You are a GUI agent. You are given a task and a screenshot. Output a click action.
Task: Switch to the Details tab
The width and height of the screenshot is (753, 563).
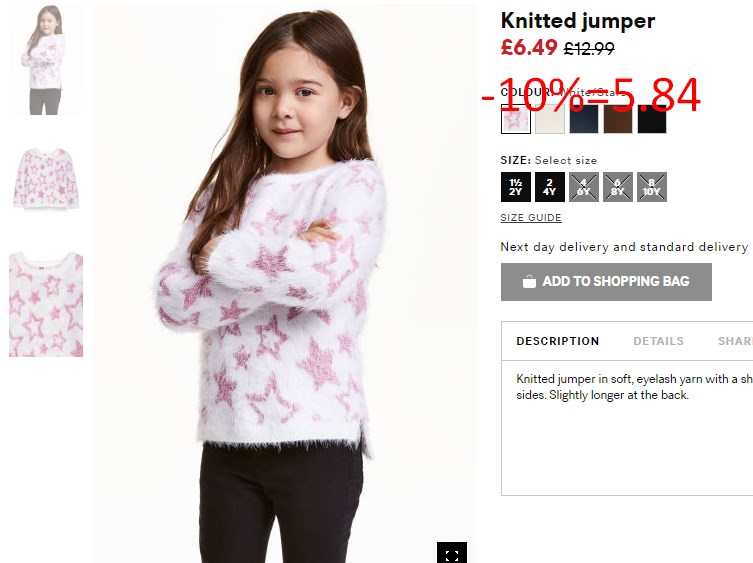pos(658,341)
